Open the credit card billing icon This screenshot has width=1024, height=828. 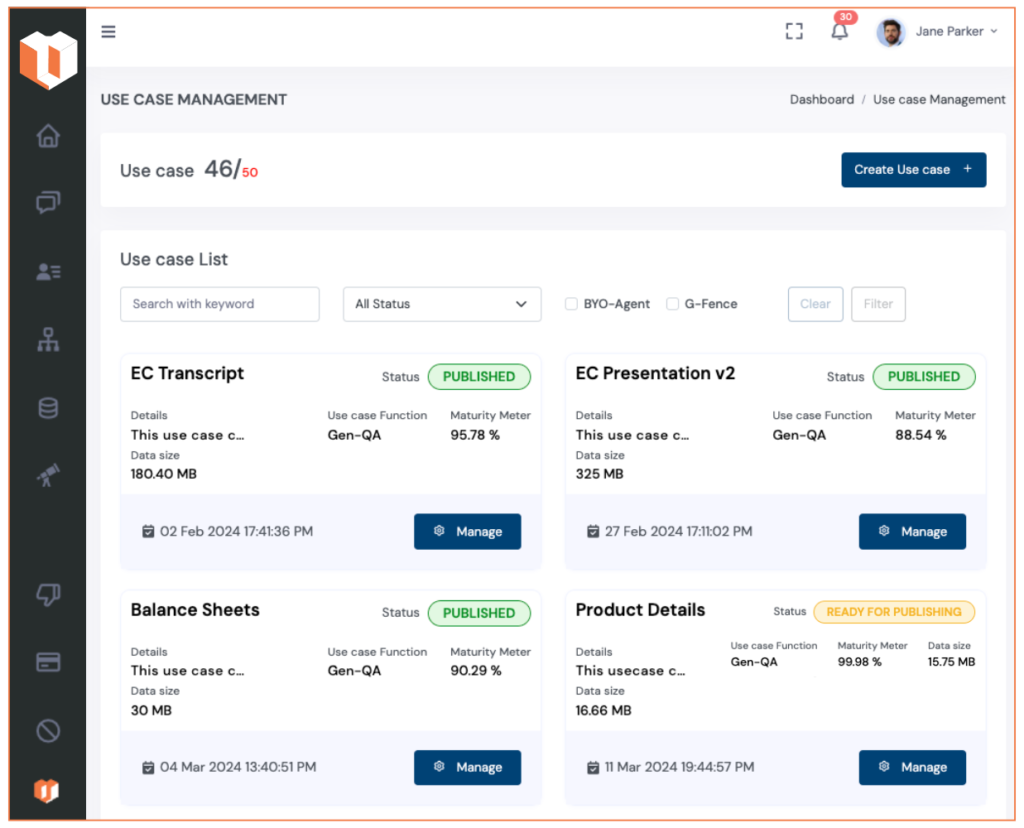(x=47, y=662)
